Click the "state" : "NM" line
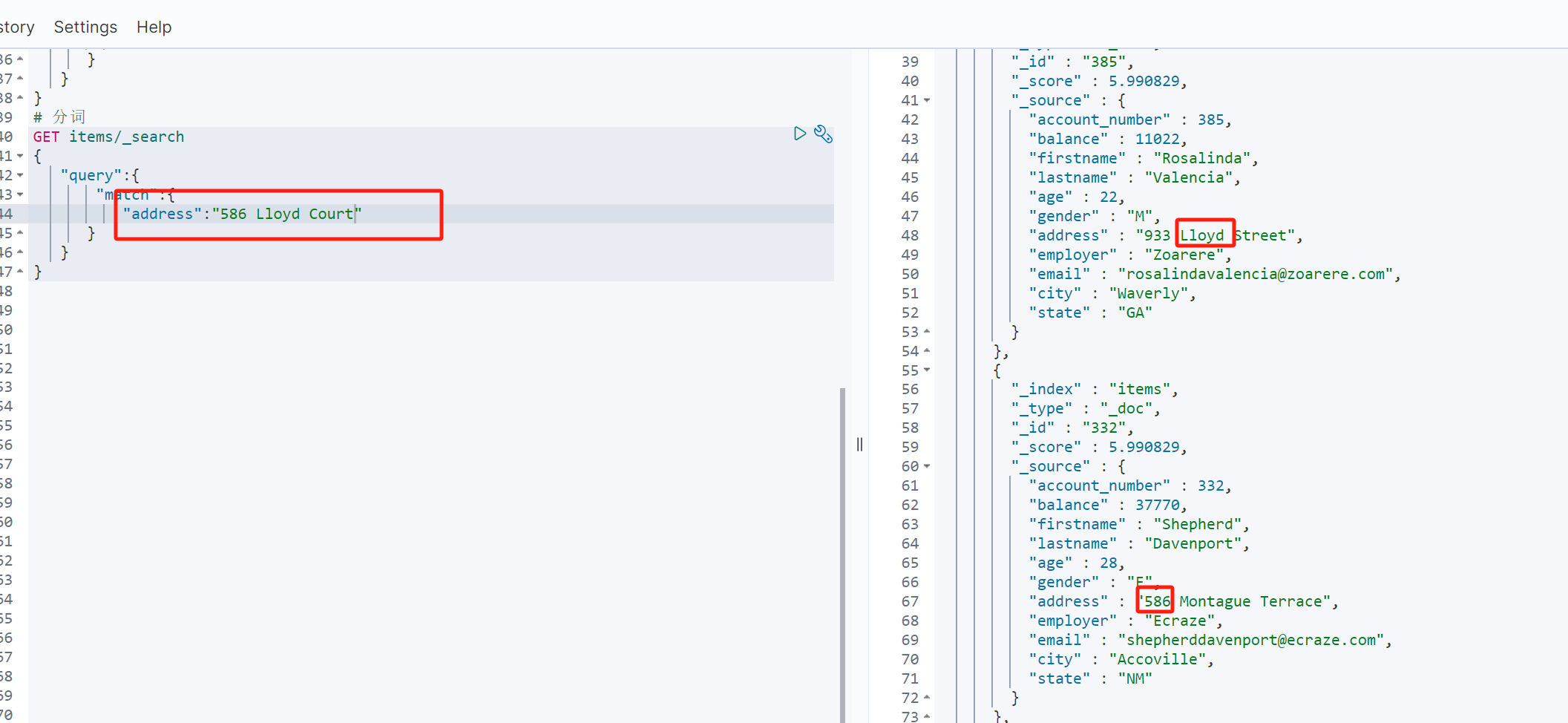1568x723 pixels. point(1091,678)
